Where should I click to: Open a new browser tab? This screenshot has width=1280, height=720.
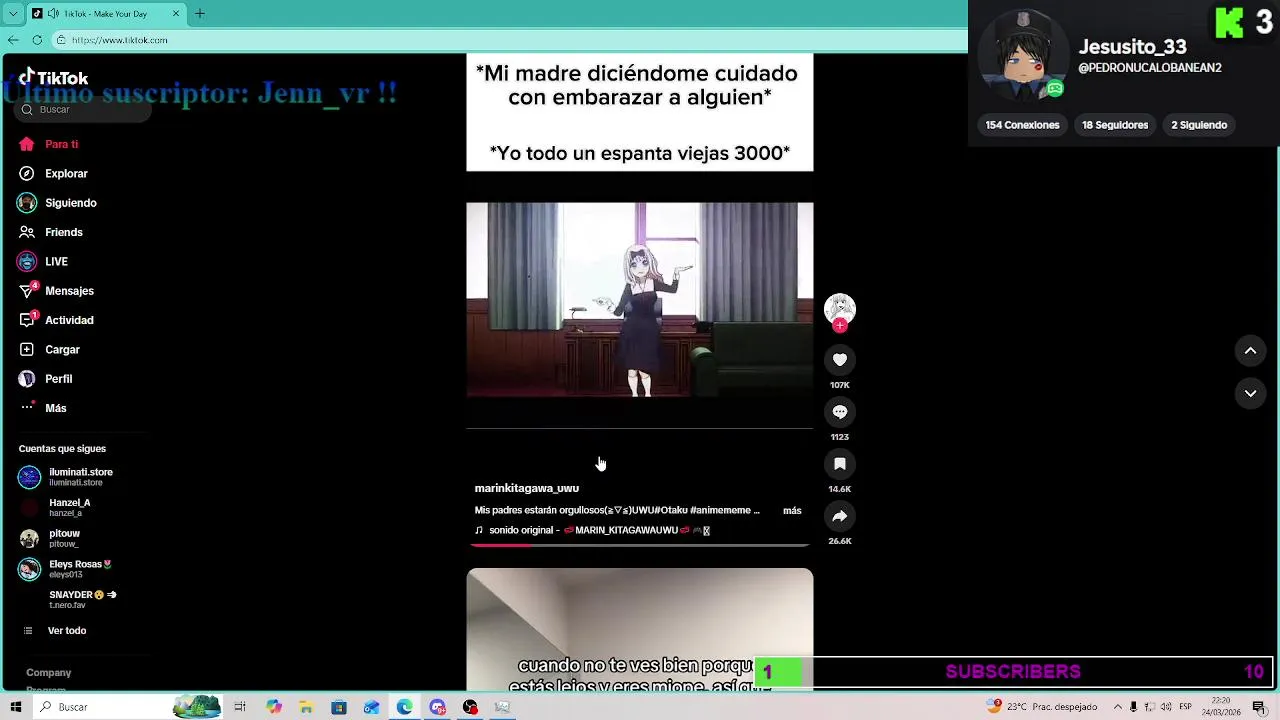[199, 14]
